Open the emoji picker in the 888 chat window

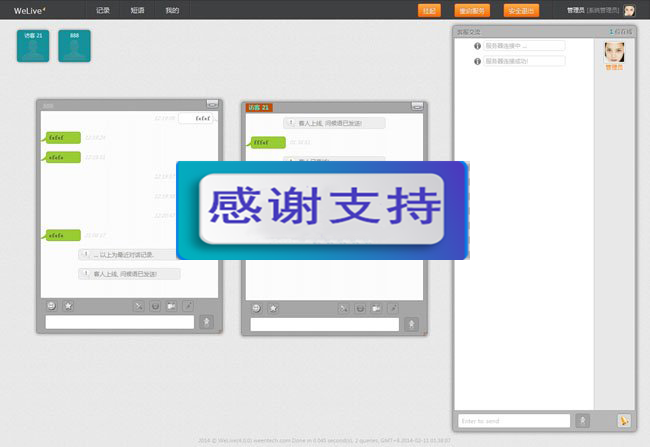coord(51,306)
